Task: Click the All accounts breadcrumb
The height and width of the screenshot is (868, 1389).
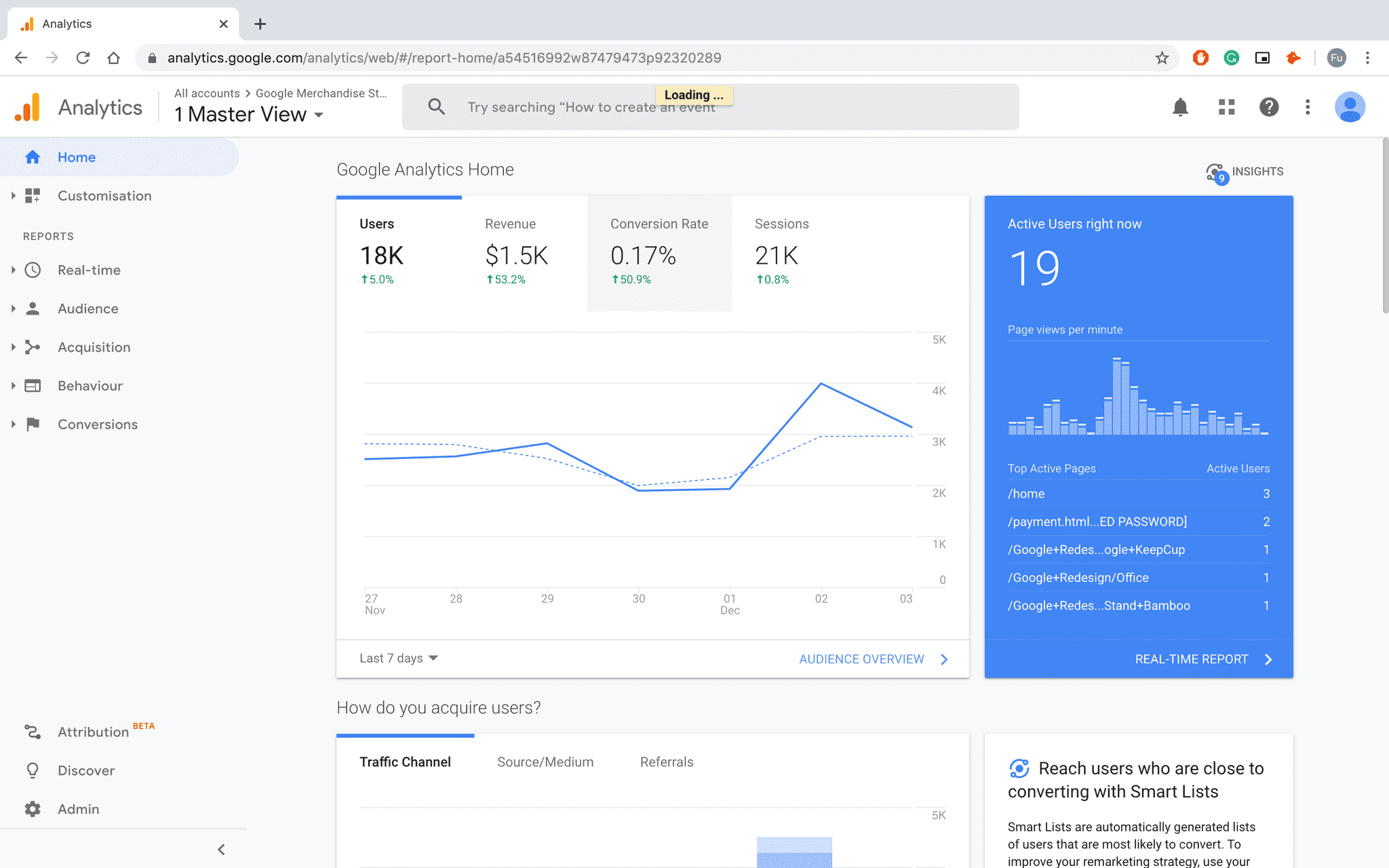Action: click(x=207, y=94)
